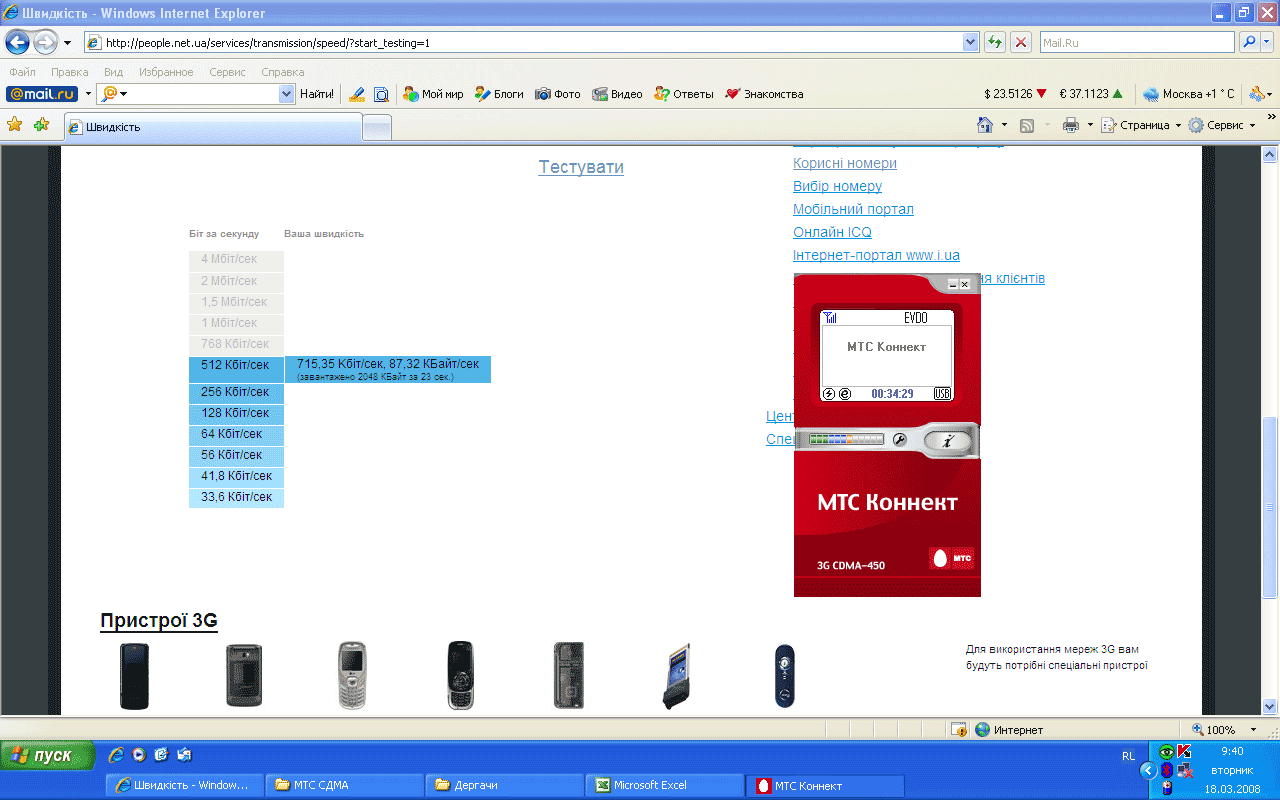Open the Сервис tools dropdown in command bar
Viewport: 1280px width, 800px height.
1222,125
